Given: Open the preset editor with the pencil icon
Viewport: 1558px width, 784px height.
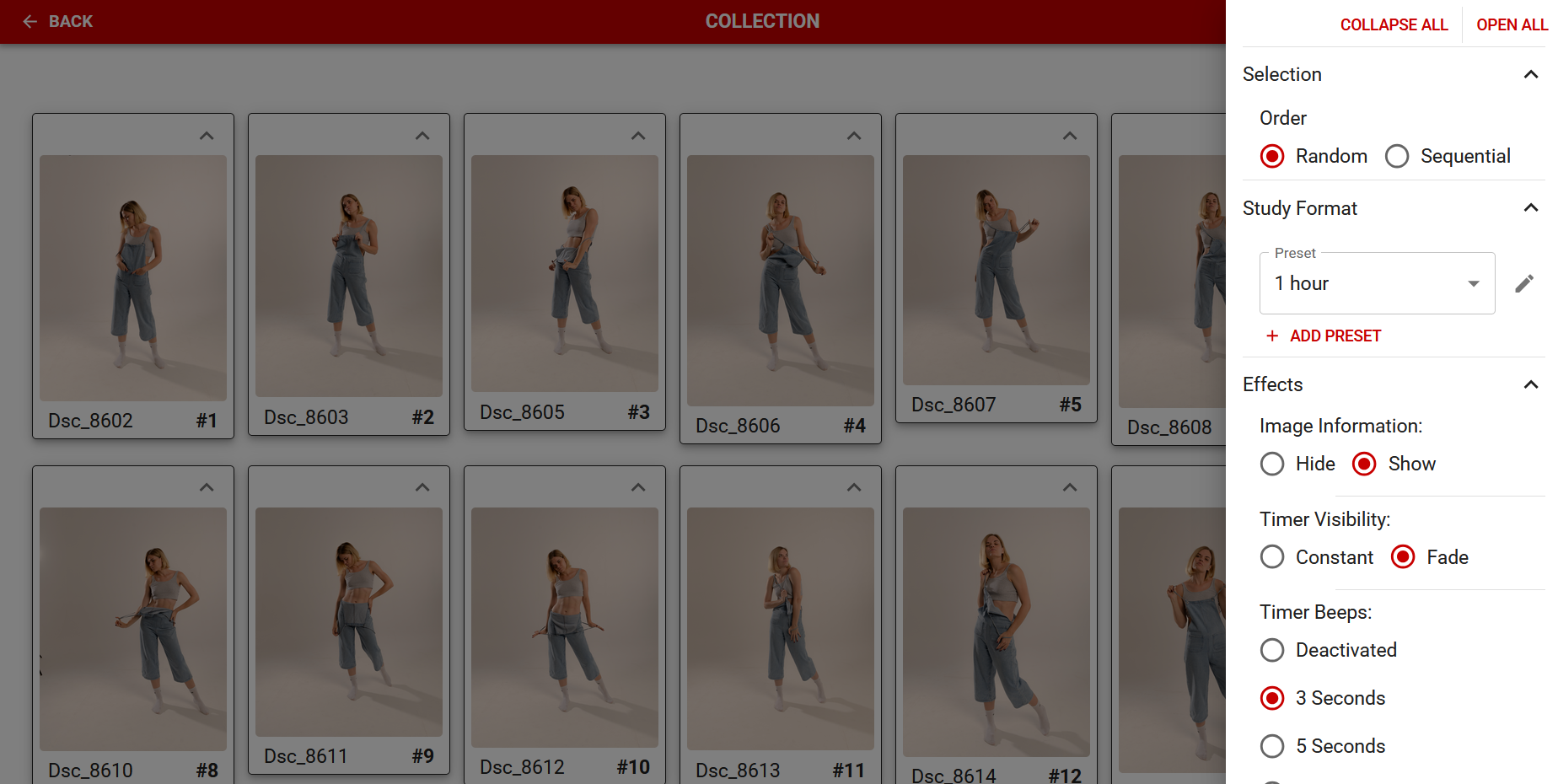Looking at the screenshot, I should click(x=1524, y=282).
